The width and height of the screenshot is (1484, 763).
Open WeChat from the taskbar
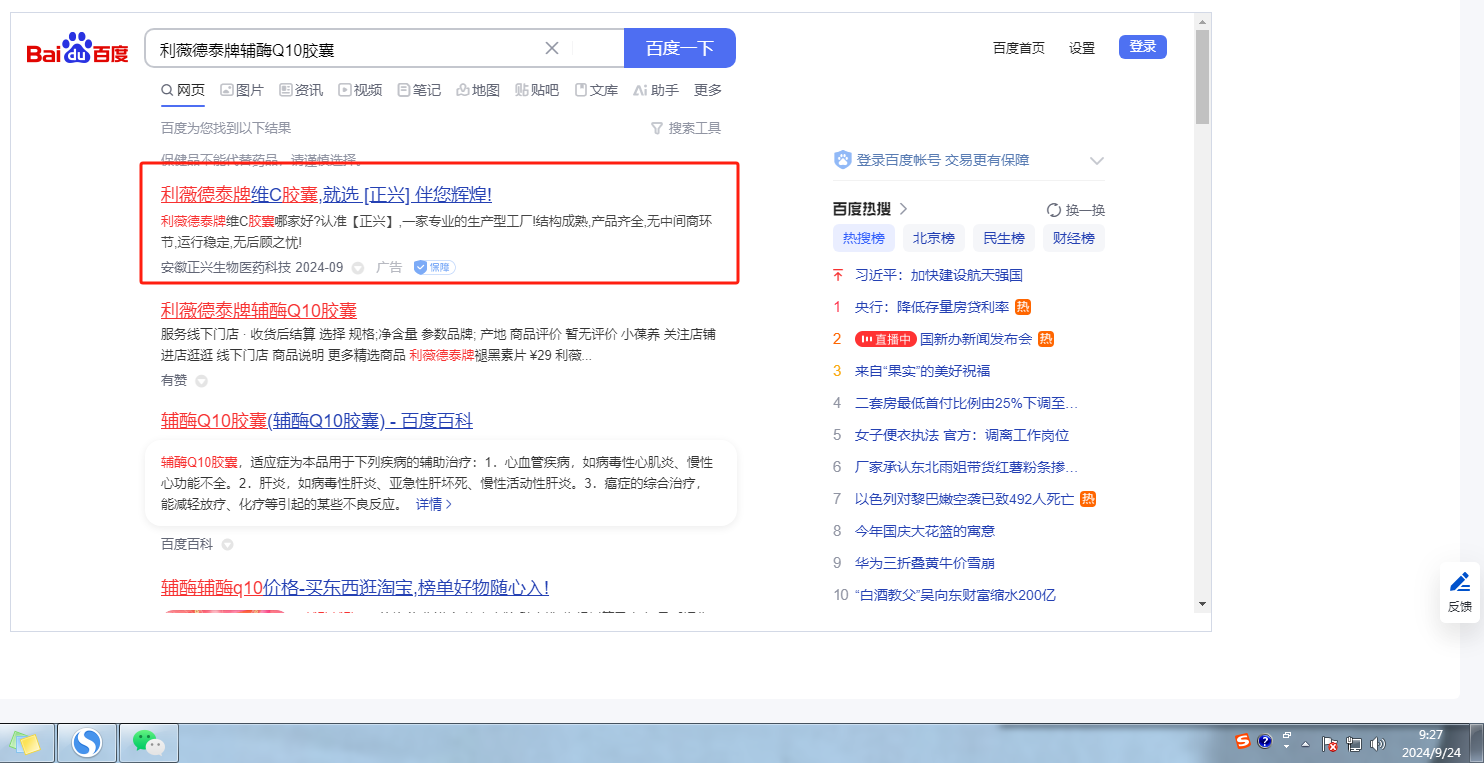click(x=149, y=742)
